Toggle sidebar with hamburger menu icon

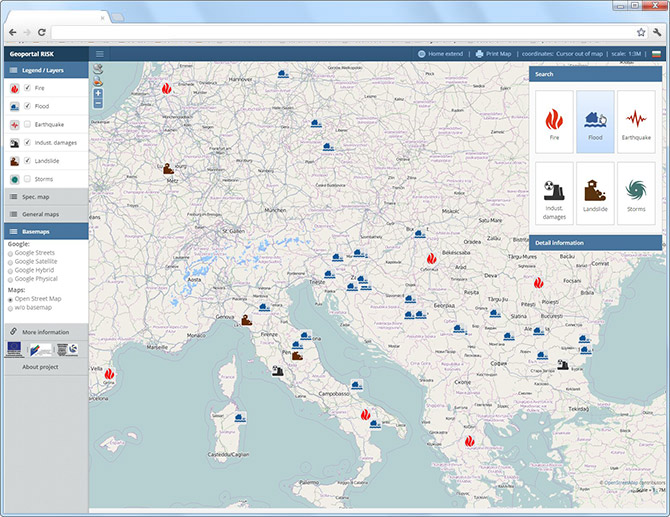click(100, 54)
